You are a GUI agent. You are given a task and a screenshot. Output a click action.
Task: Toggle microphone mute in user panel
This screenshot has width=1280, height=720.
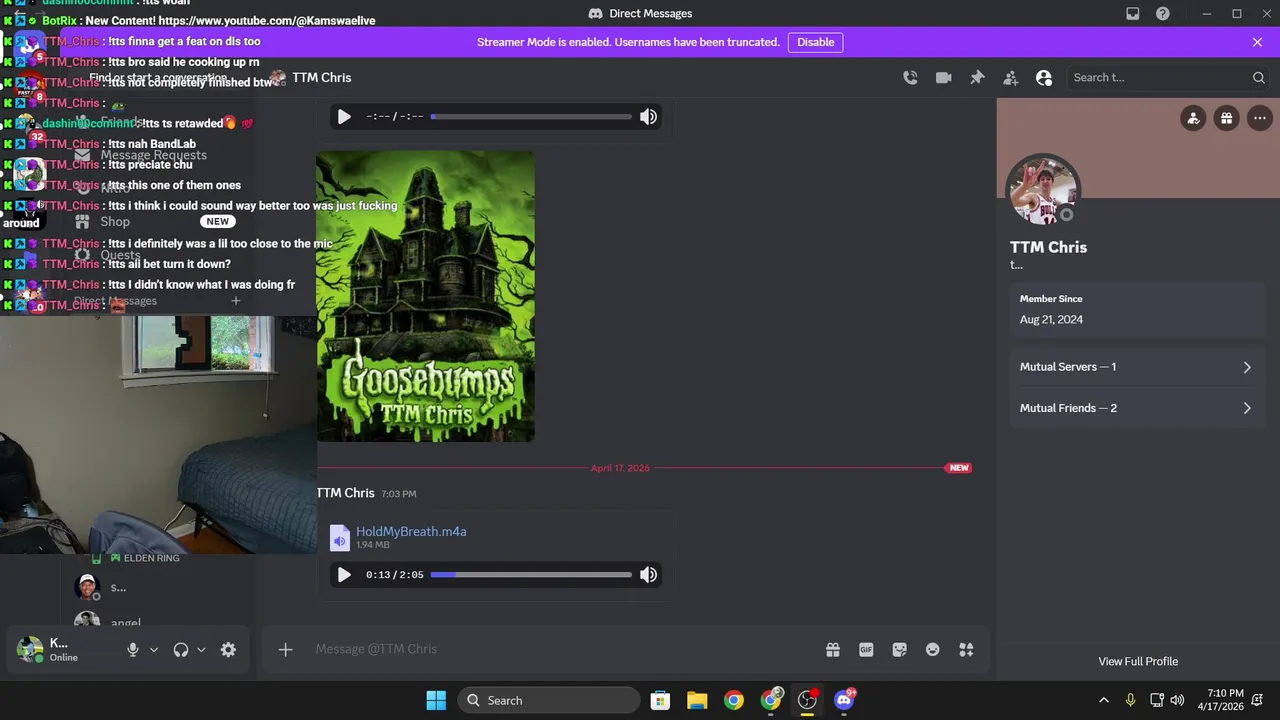pos(132,649)
